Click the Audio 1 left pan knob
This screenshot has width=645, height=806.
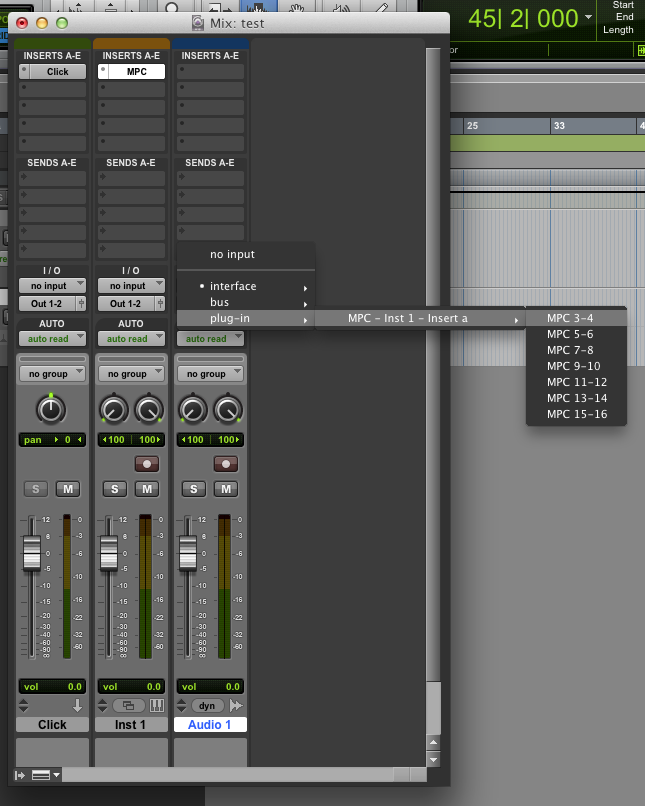point(193,408)
